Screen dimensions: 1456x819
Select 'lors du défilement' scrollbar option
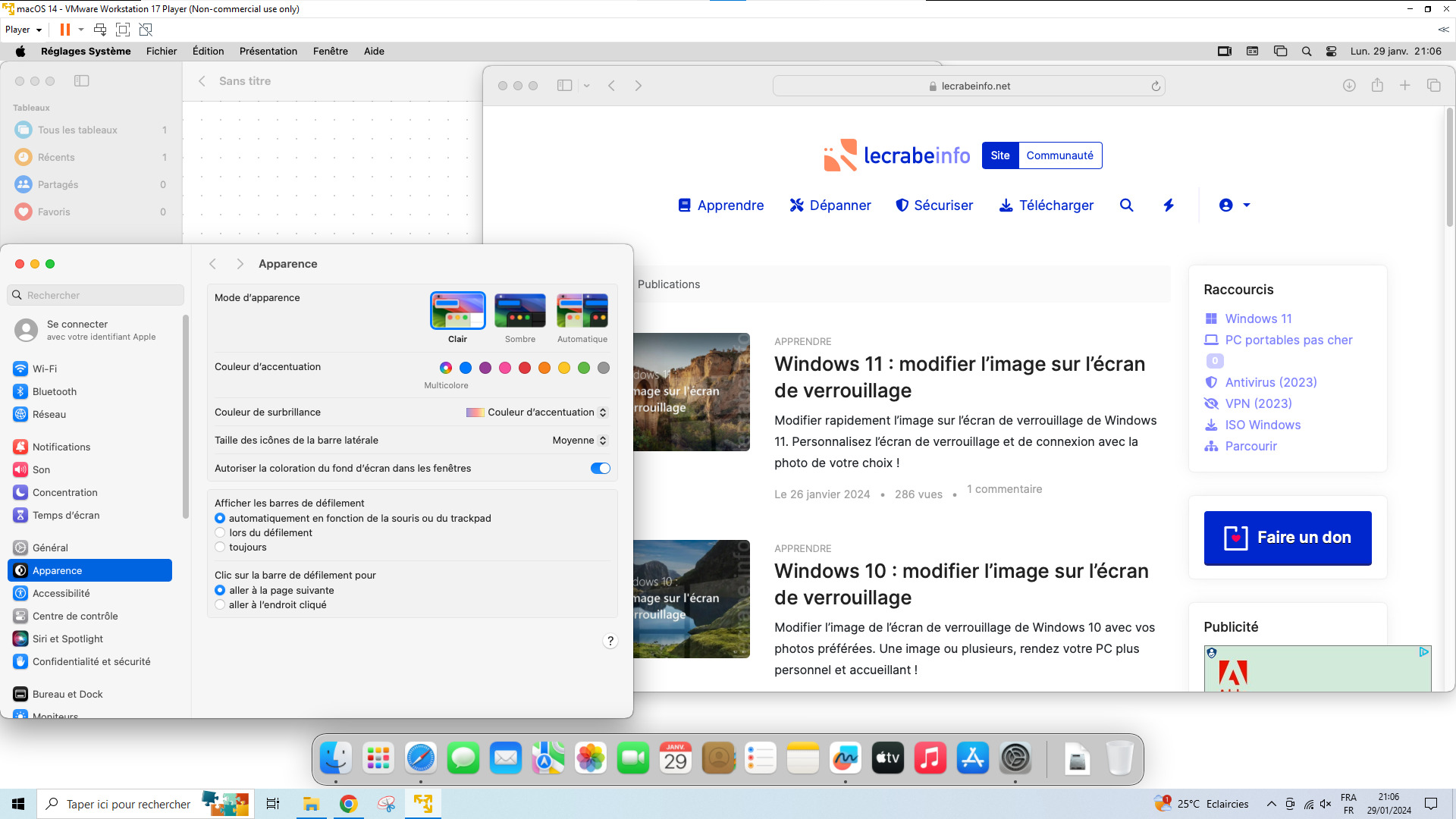pyautogui.click(x=220, y=533)
